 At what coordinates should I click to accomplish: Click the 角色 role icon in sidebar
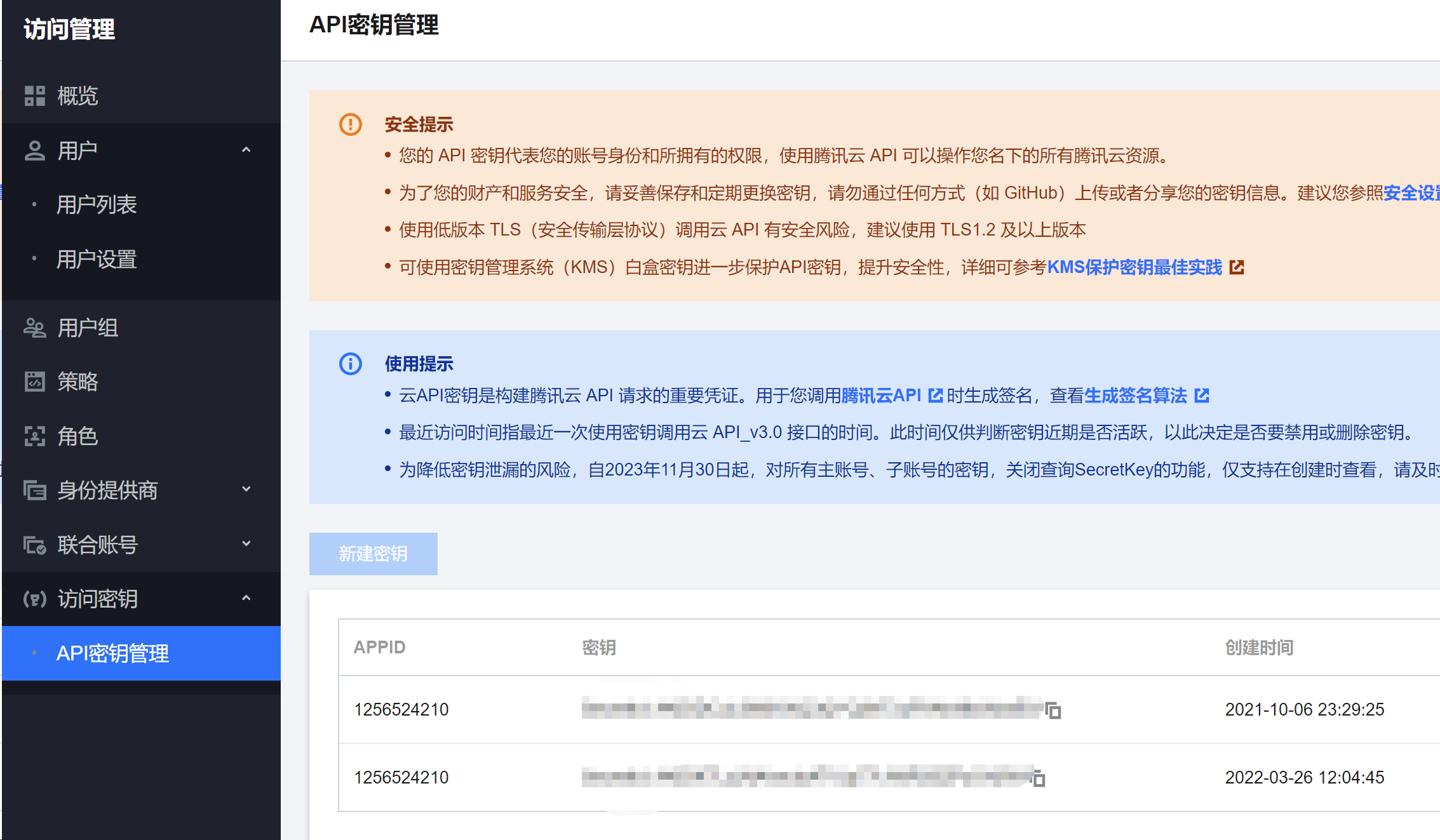34,436
